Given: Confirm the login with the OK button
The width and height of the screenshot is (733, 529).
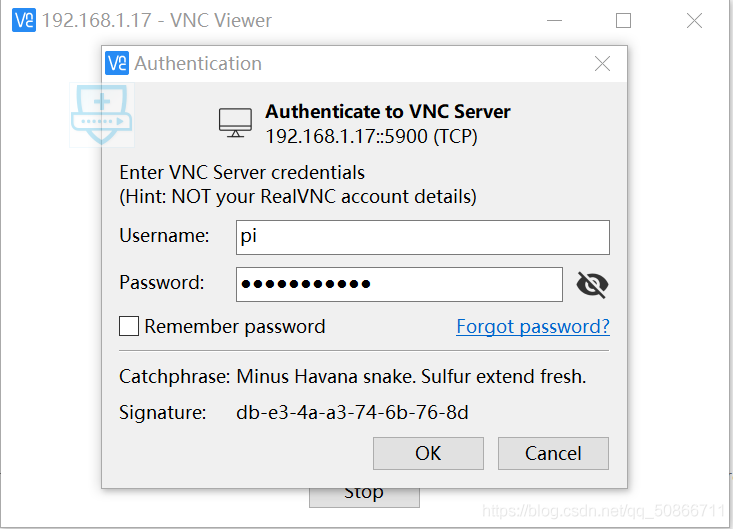Looking at the screenshot, I should (x=428, y=453).
